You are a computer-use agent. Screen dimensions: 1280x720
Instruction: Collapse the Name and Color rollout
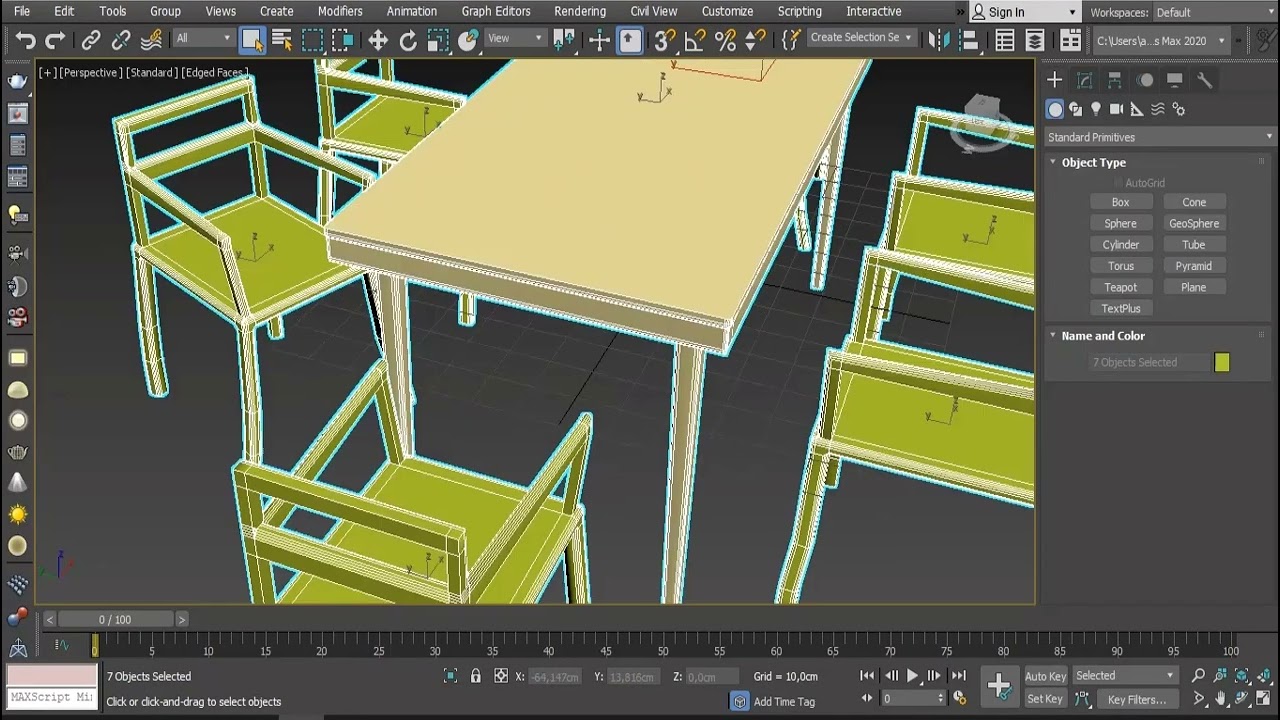click(x=1103, y=336)
